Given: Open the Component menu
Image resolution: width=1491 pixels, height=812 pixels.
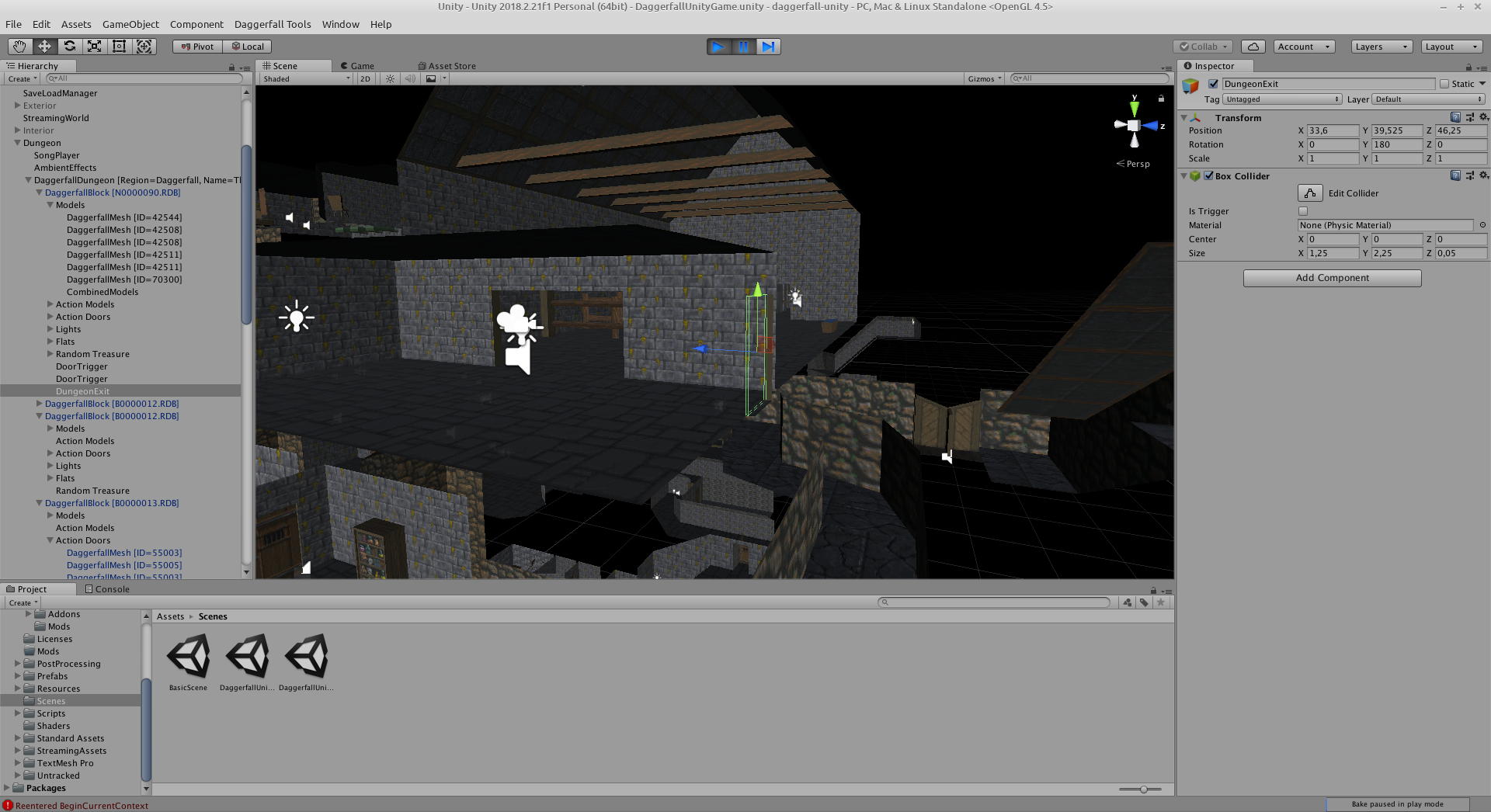Looking at the screenshot, I should (196, 24).
